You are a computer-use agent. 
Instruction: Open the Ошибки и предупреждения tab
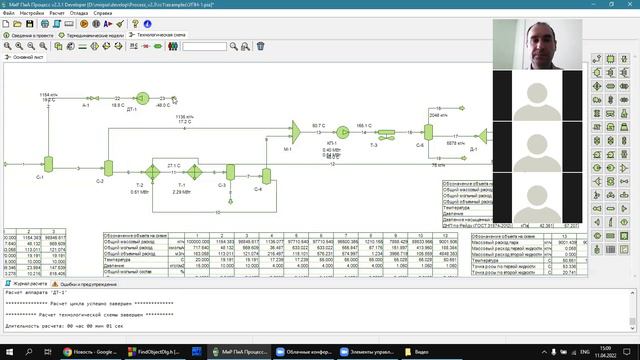[84, 284]
